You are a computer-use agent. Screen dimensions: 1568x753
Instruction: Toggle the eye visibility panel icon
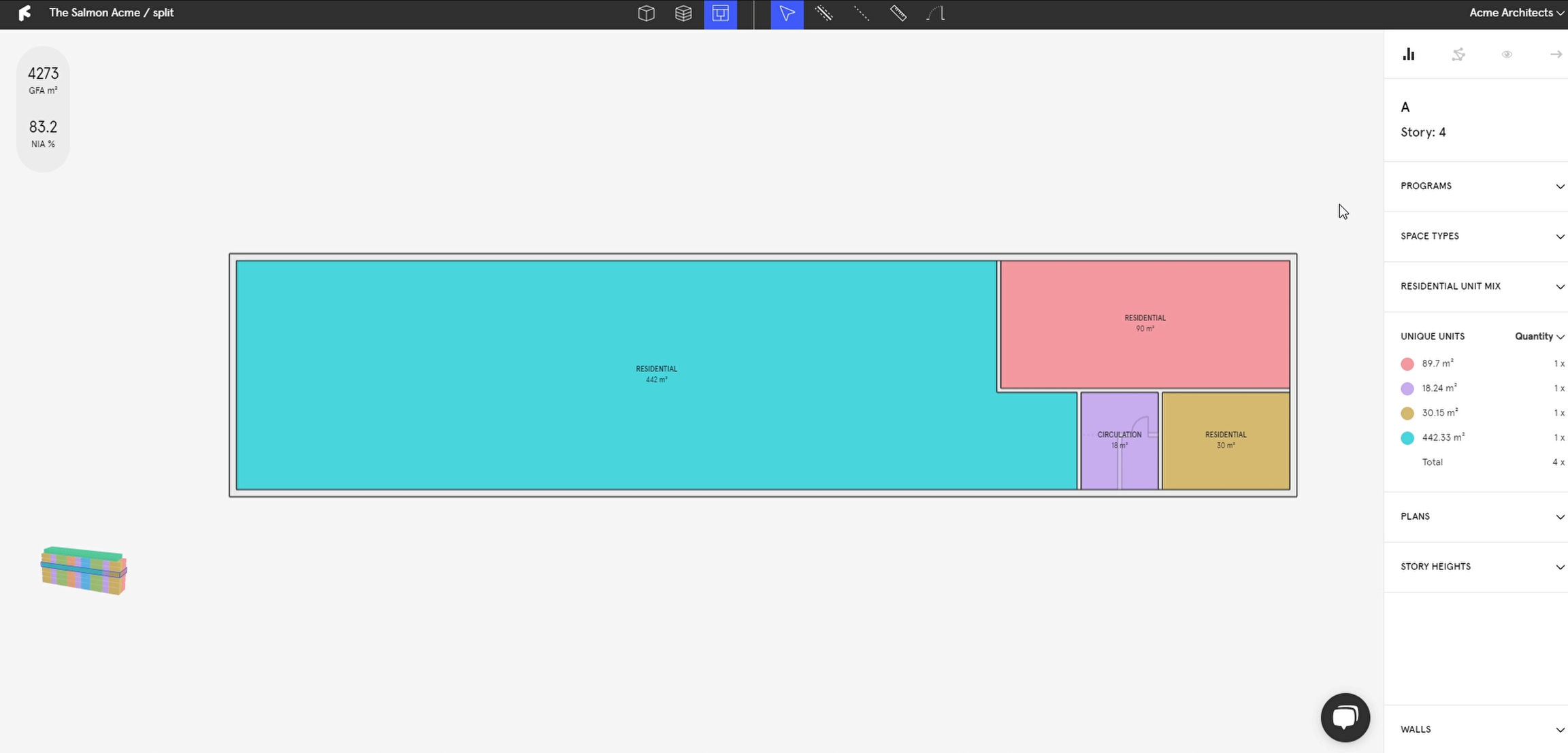(1507, 54)
